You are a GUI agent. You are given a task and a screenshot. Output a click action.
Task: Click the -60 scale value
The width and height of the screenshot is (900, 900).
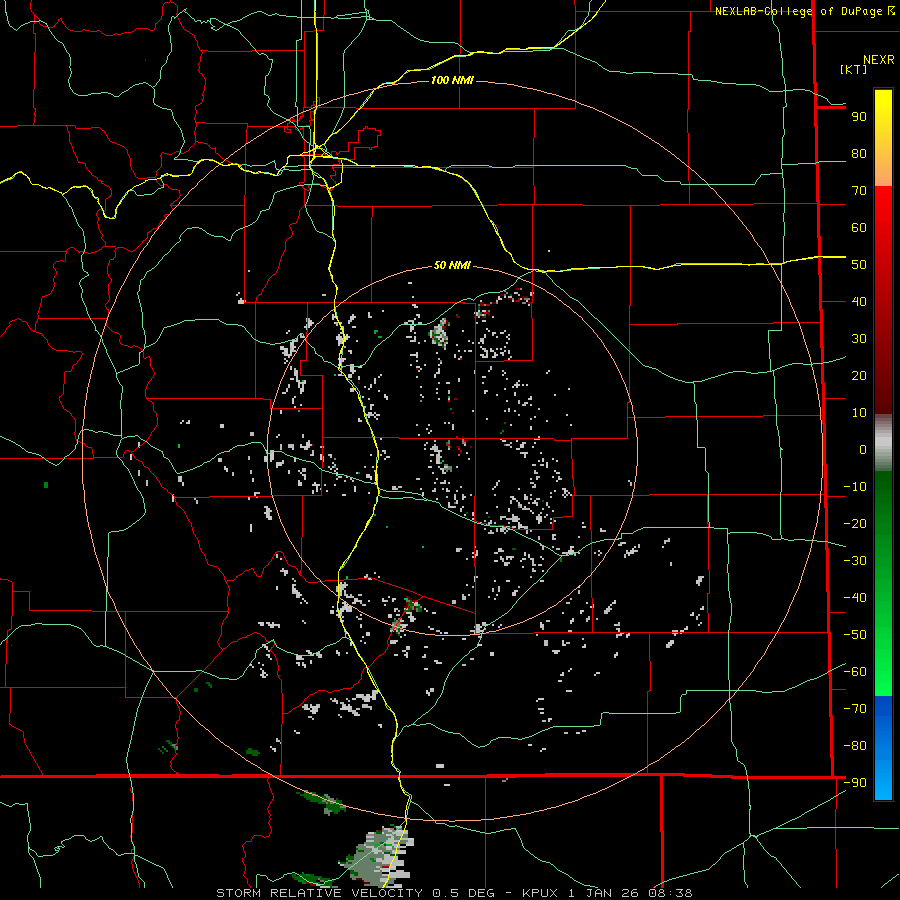855,672
